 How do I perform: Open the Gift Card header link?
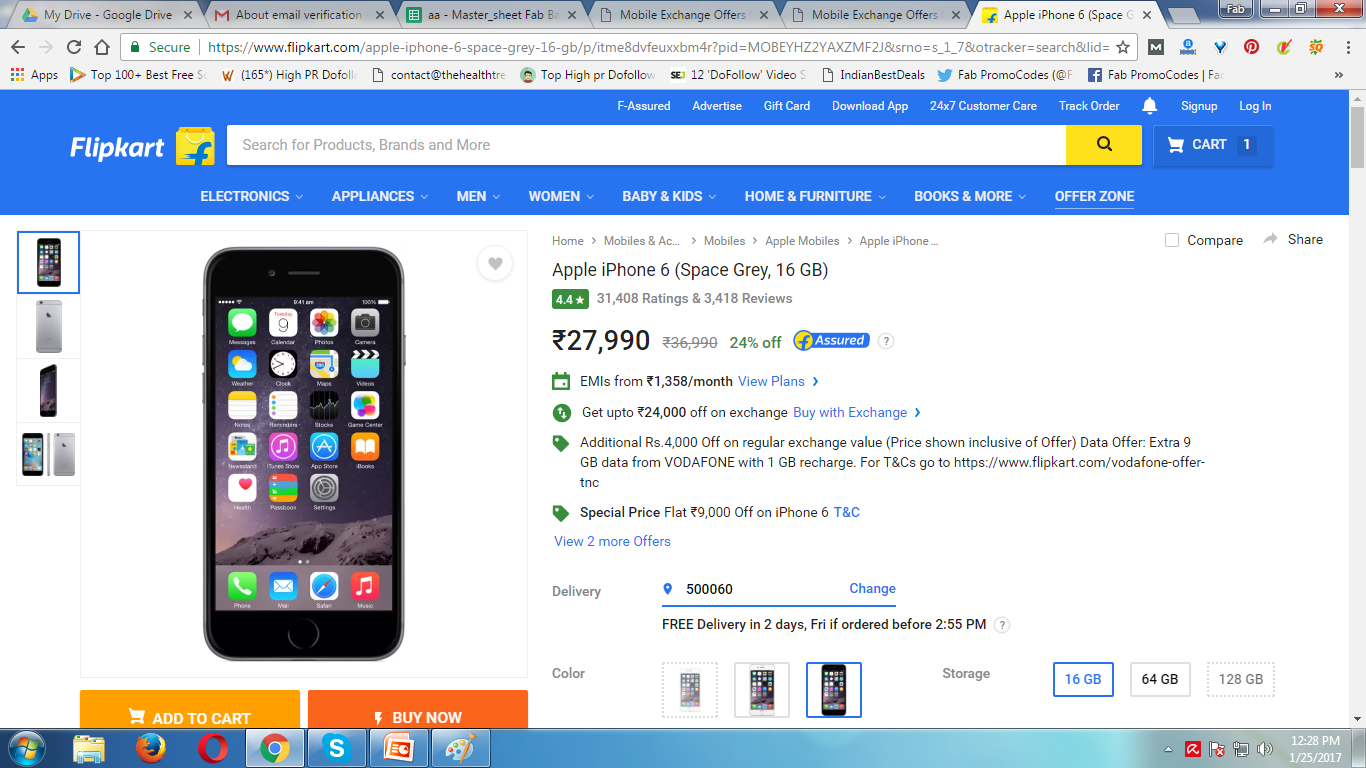pyautogui.click(x=787, y=106)
